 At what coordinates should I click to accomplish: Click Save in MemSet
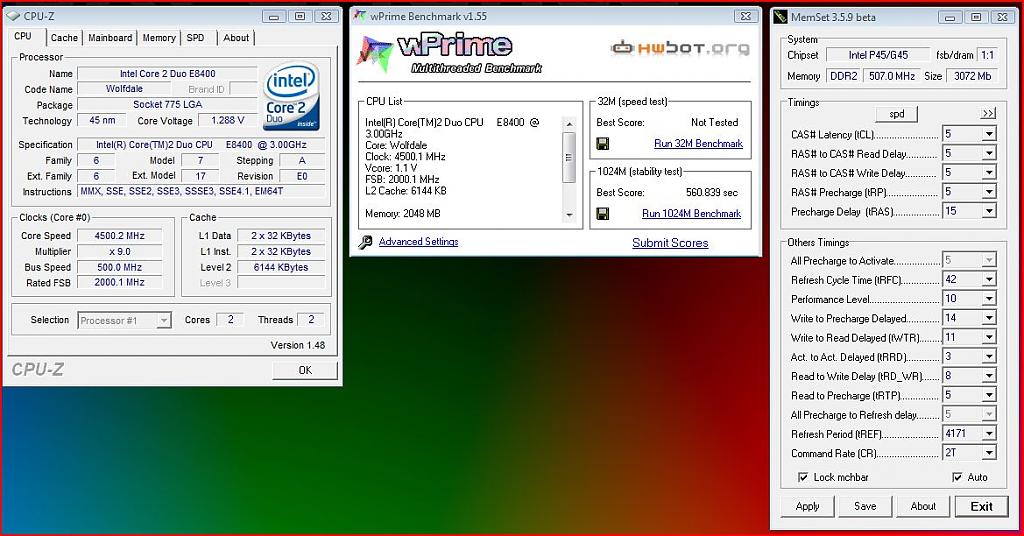865,507
